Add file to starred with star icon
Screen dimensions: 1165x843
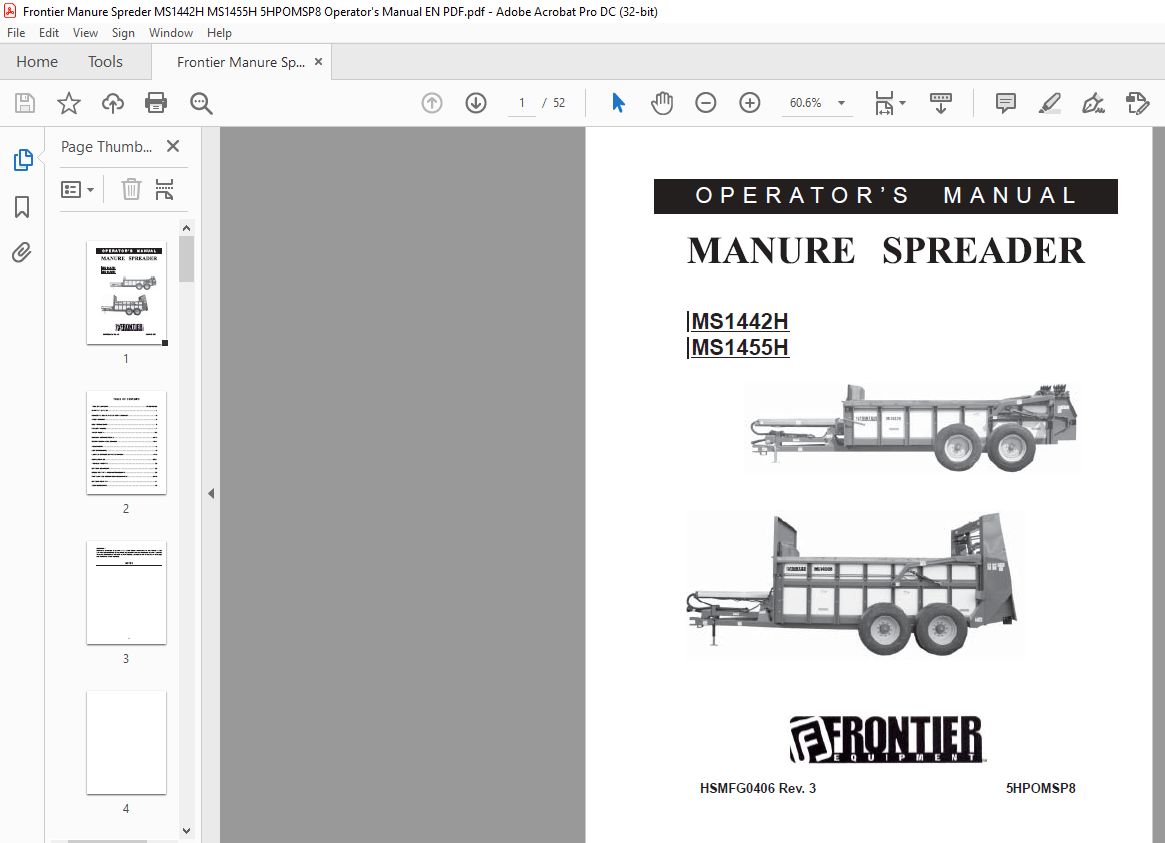point(69,102)
